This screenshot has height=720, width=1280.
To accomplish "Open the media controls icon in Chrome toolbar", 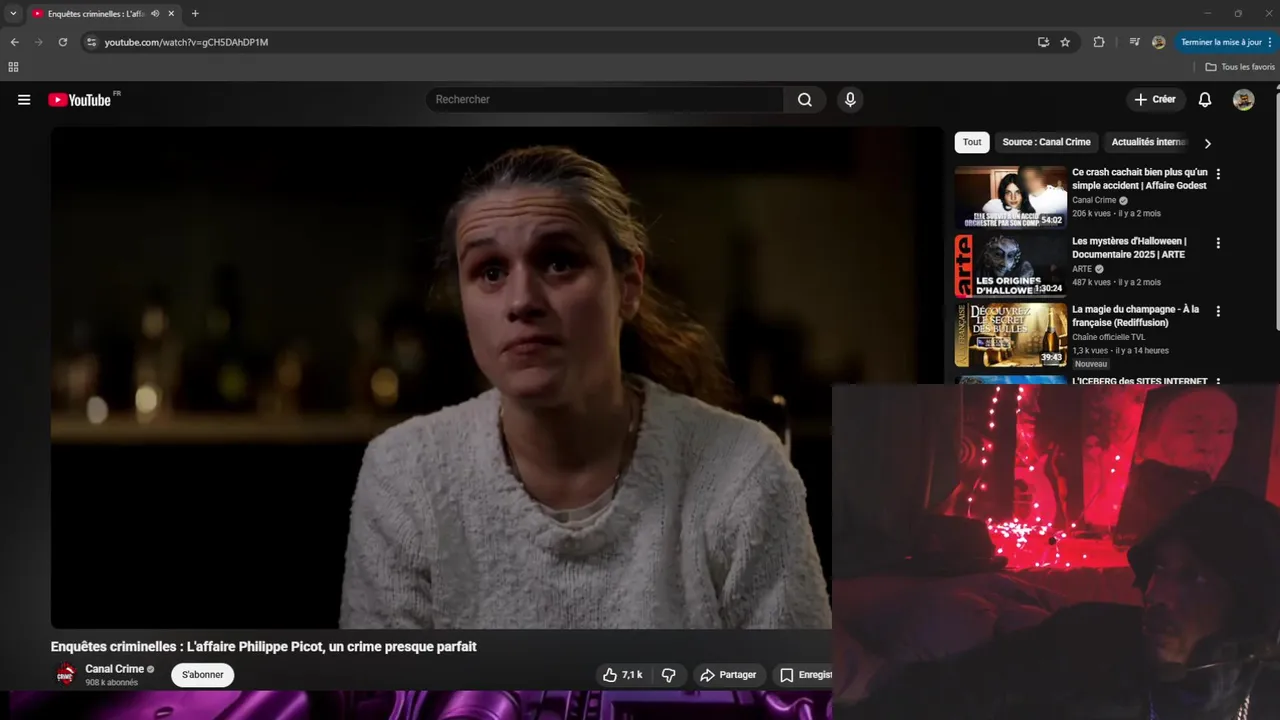I will click(1134, 42).
